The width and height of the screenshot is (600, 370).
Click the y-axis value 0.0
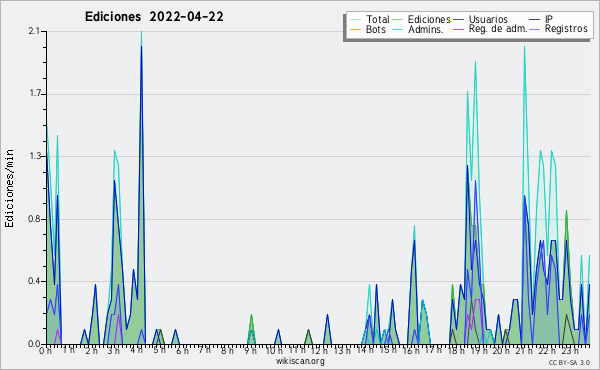coord(34,344)
